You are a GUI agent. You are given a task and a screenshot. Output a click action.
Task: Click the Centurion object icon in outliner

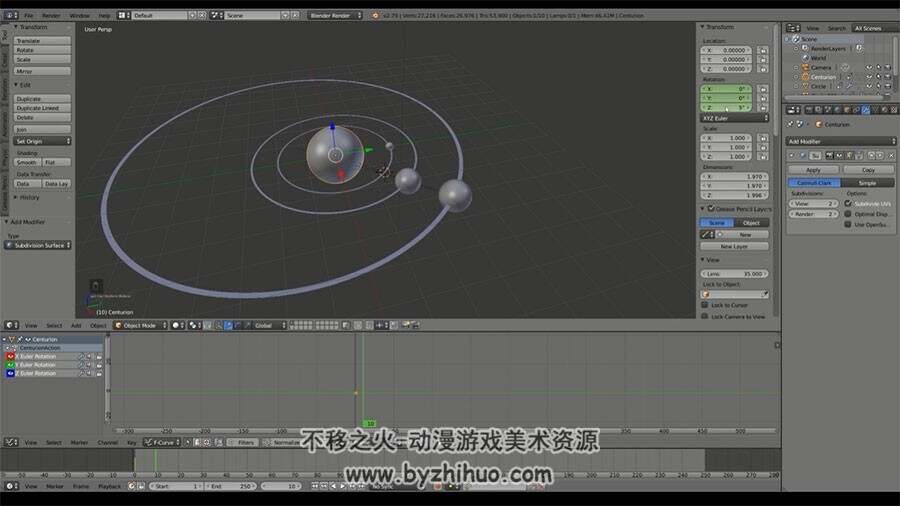tap(805, 77)
